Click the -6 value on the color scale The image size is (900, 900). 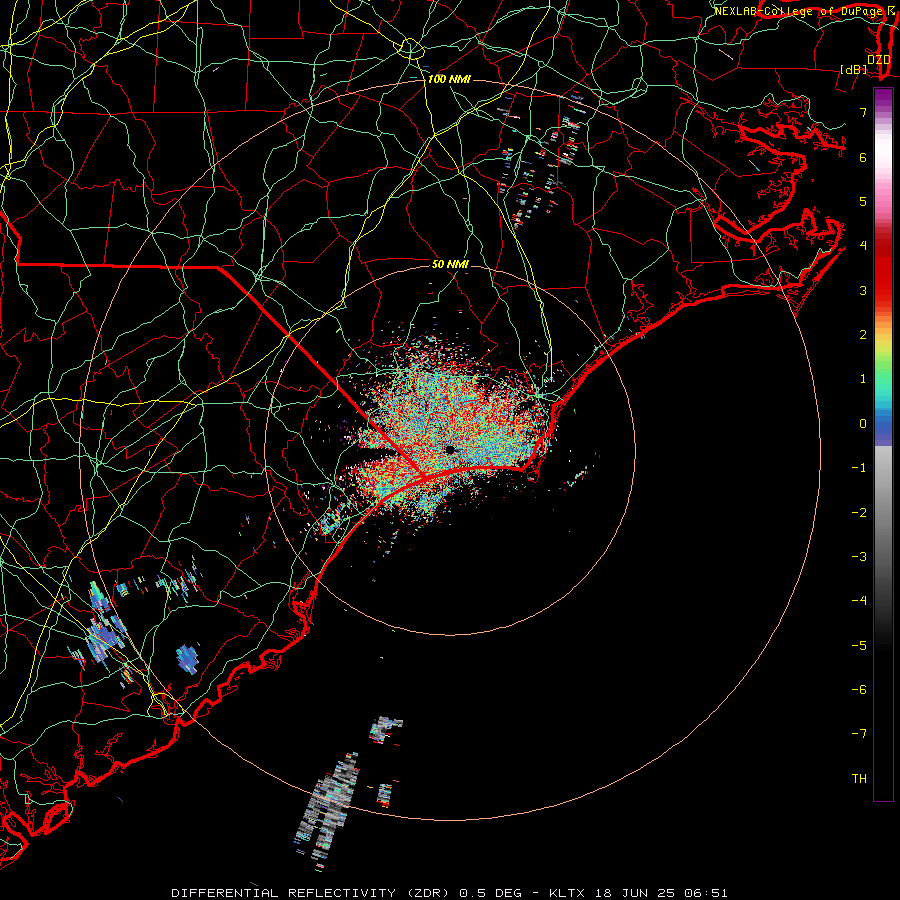click(x=859, y=690)
